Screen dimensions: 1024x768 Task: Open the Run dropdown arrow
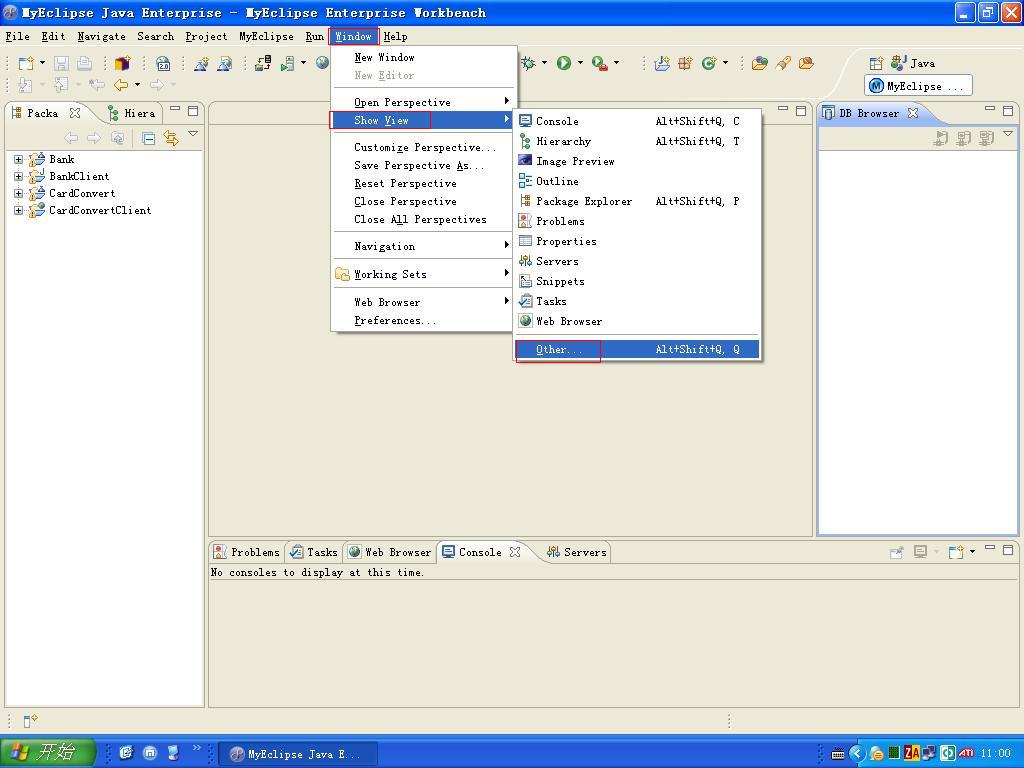[x=580, y=63]
